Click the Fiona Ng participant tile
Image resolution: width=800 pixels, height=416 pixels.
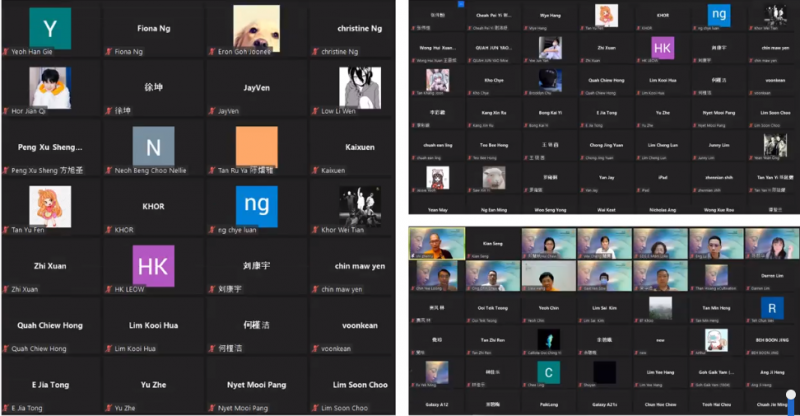click(x=153, y=32)
